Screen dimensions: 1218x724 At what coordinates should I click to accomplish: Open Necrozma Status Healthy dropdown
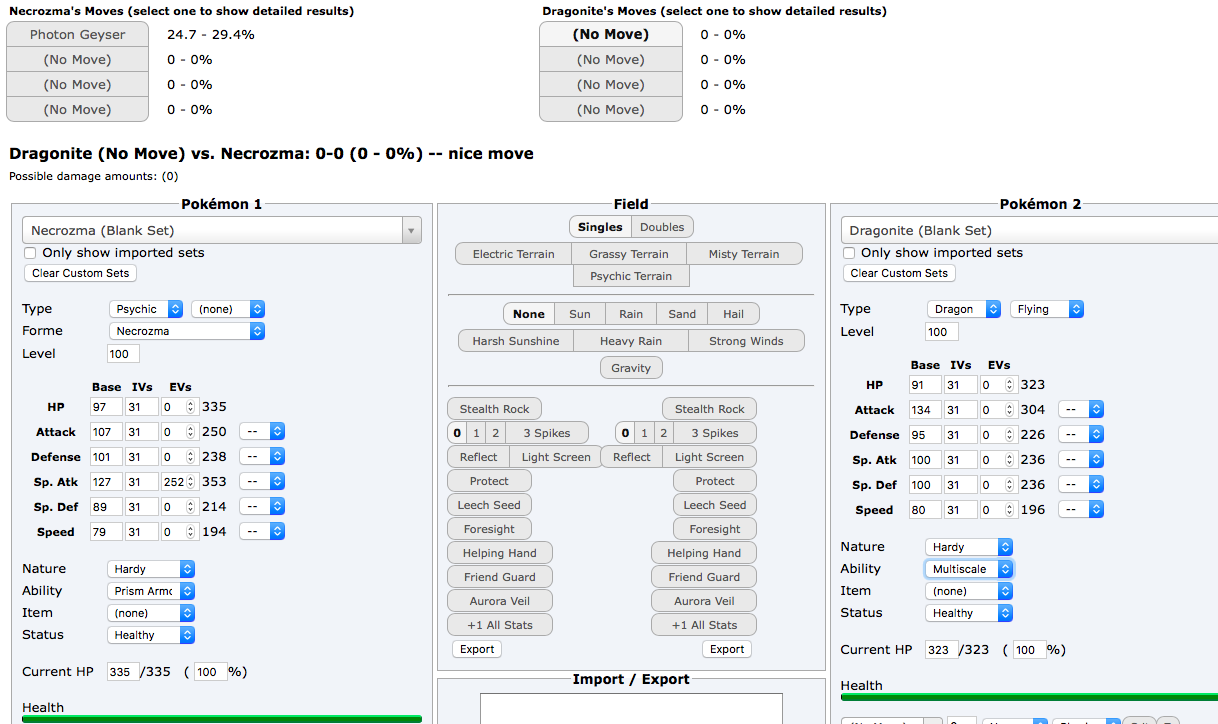click(151, 635)
